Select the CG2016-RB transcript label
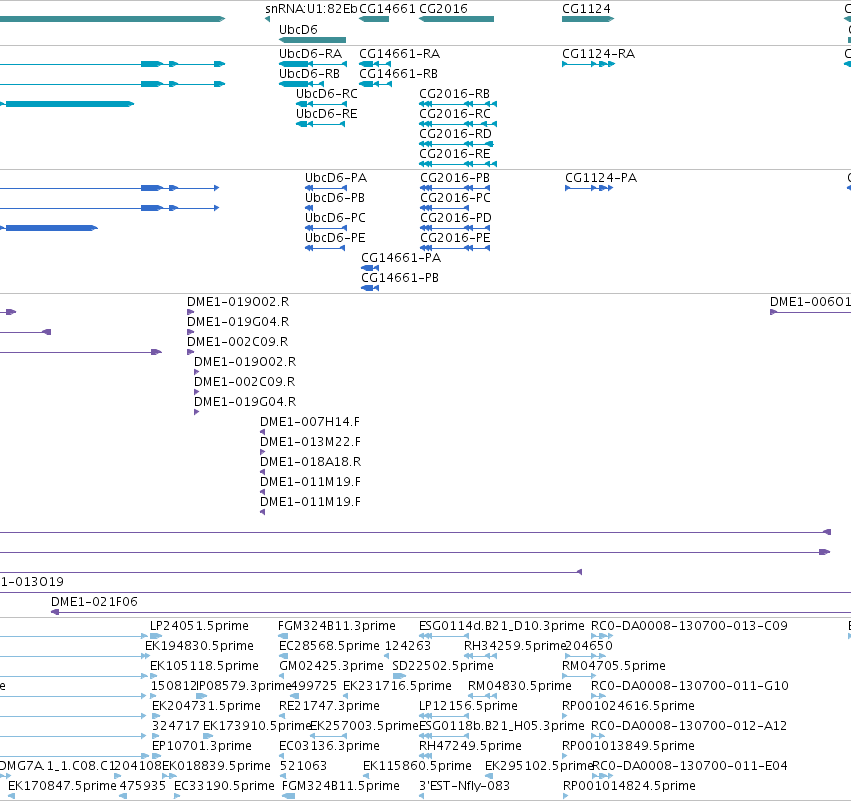The image size is (851, 801). [454, 94]
